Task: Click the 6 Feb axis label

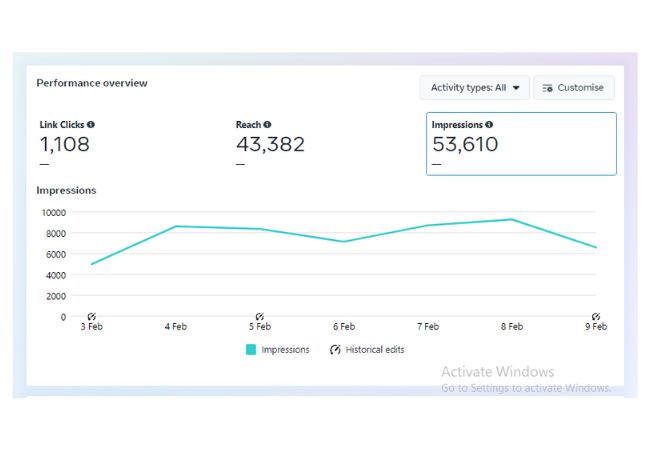Action: pyautogui.click(x=344, y=327)
